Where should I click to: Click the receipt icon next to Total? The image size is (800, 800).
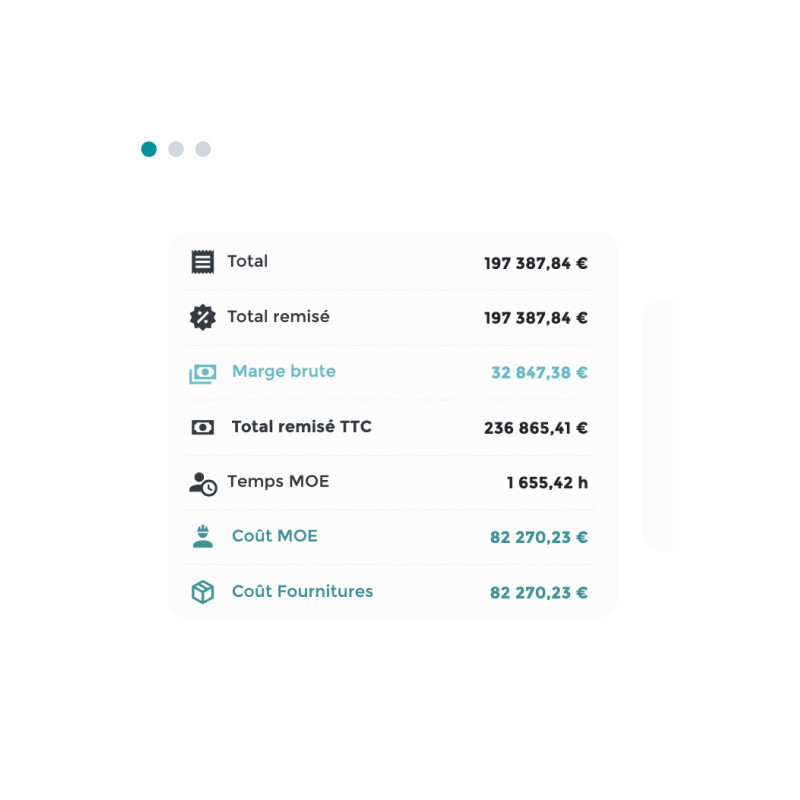click(203, 262)
